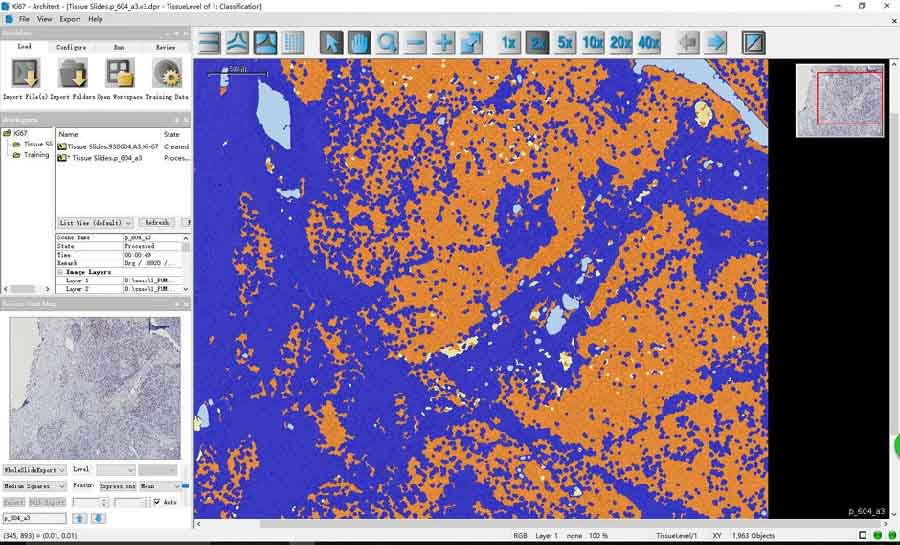
Task: Open the File menu
Action: (24, 19)
